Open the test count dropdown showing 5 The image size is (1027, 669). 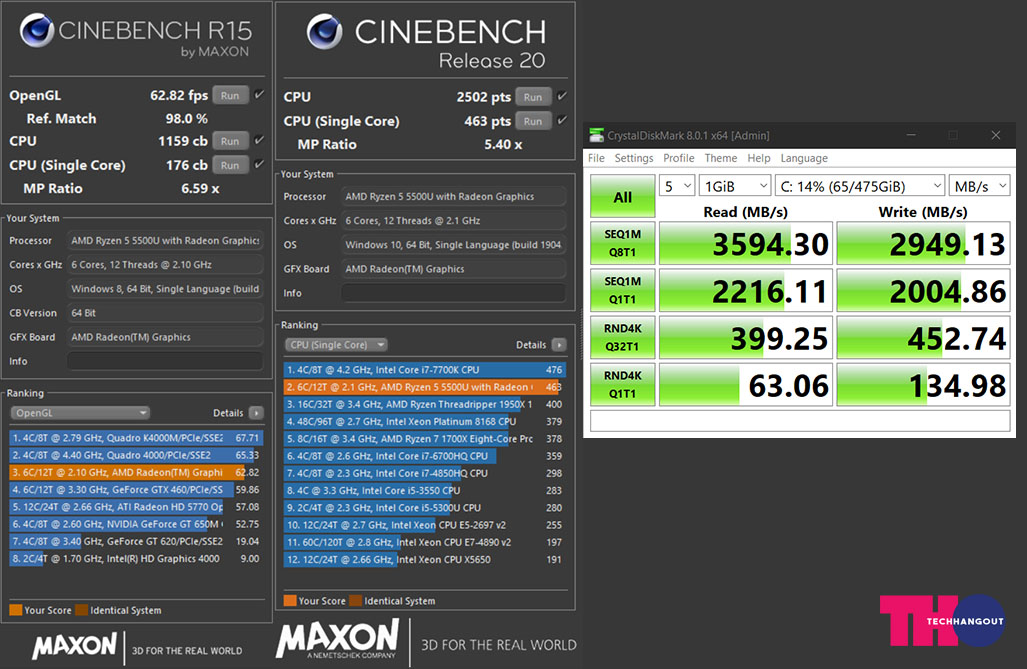coord(677,186)
